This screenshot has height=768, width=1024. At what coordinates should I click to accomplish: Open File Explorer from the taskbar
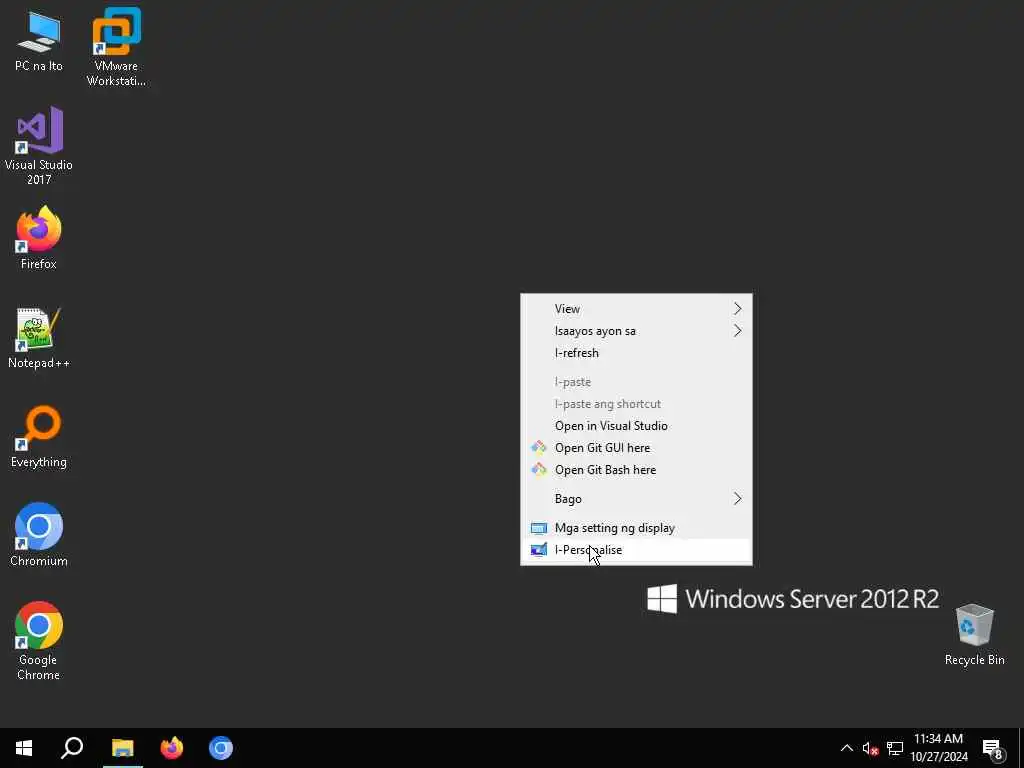[x=122, y=748]
